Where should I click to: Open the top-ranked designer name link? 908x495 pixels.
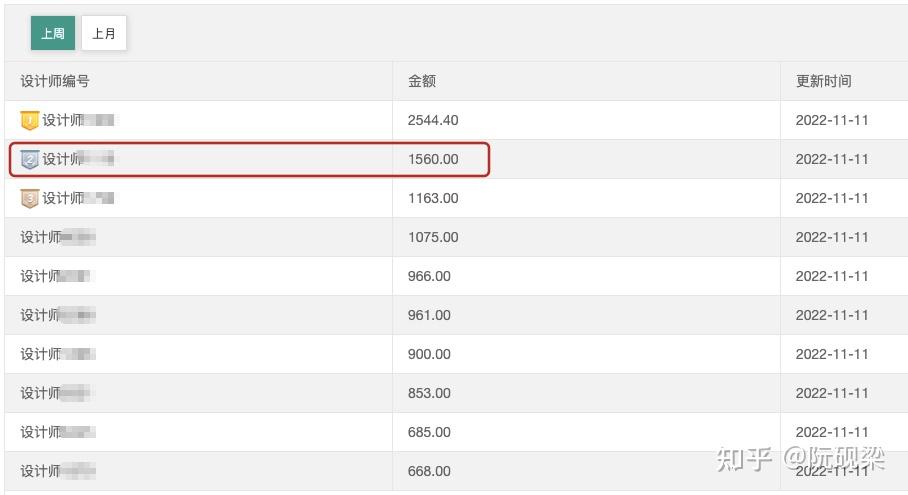pyautogui.click(x=78, y=120)
